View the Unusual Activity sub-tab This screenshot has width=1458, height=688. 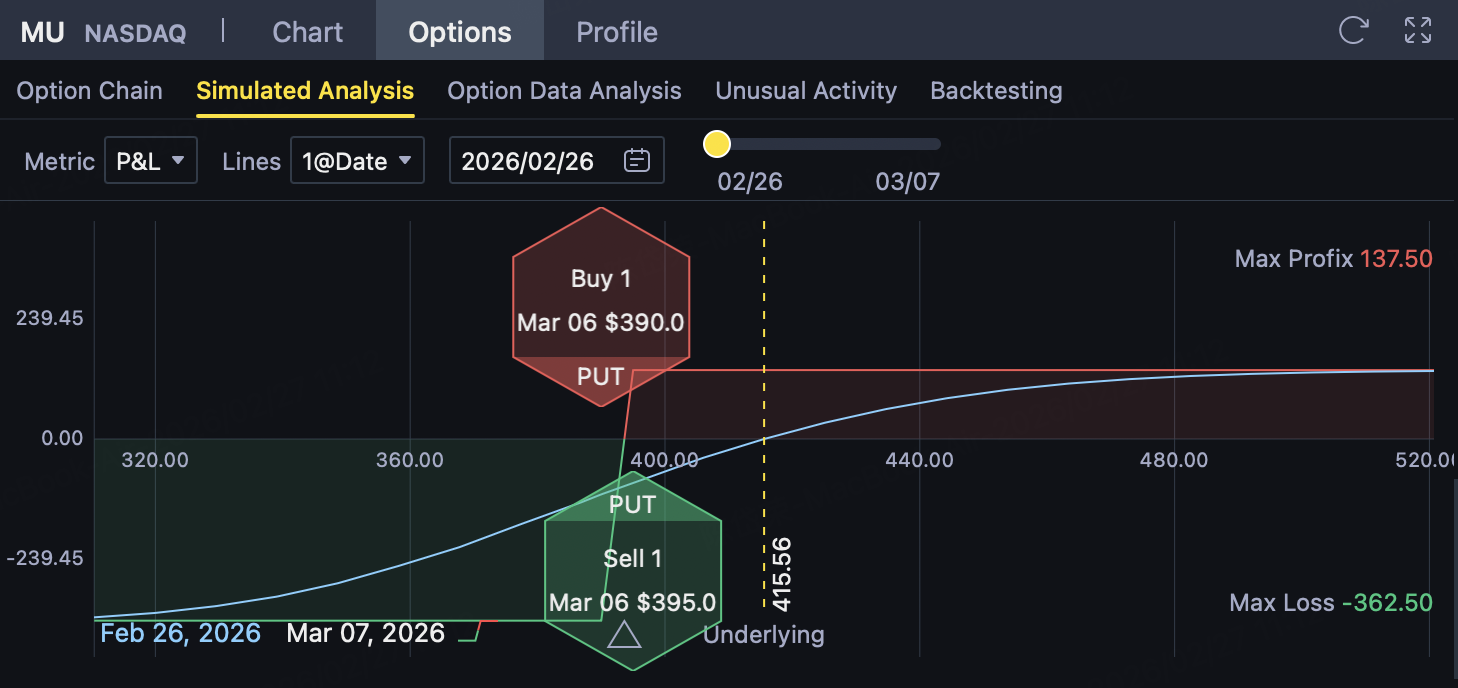point(806,91)
